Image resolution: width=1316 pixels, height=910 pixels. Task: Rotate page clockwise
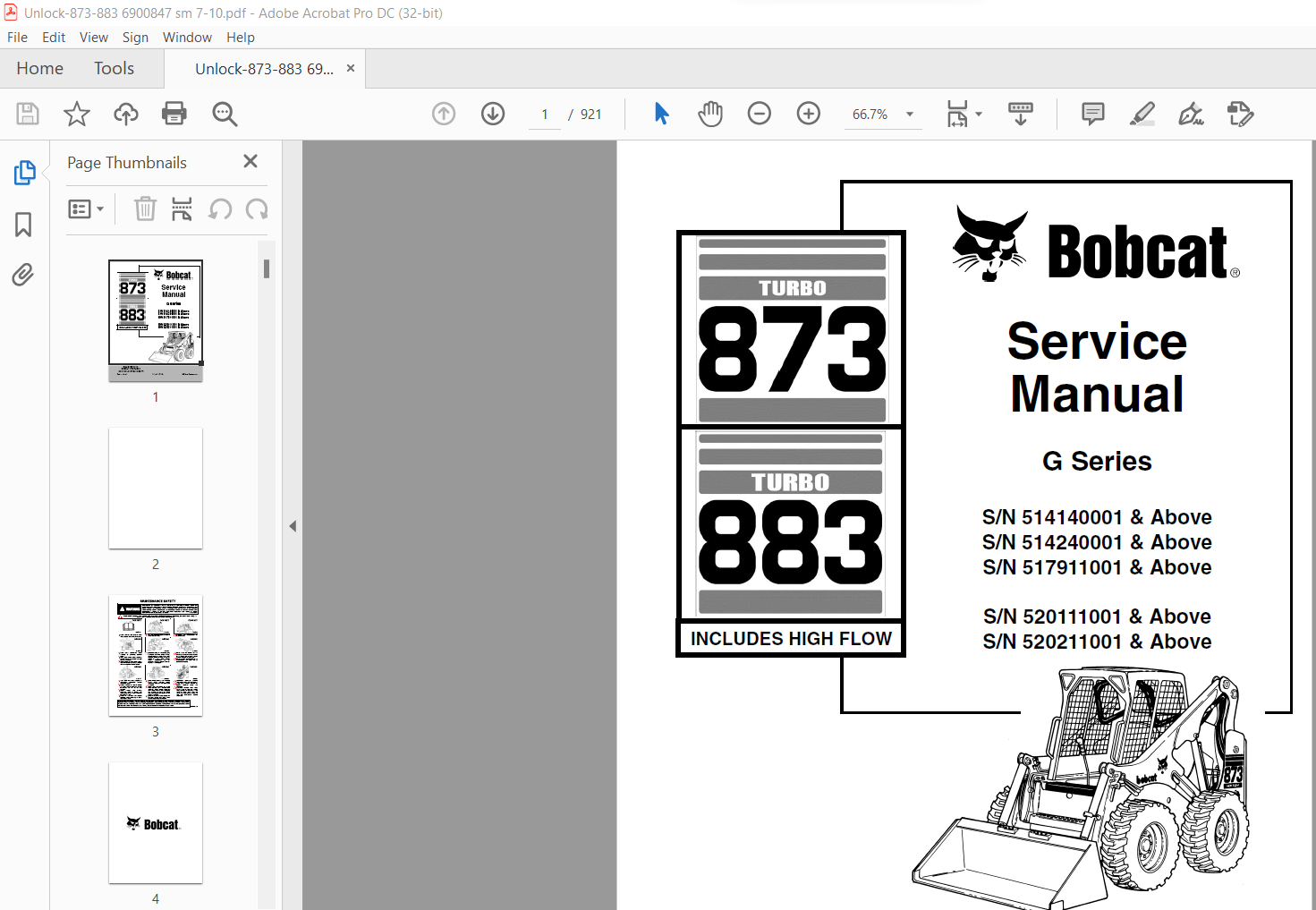click(x=257, y=209)
